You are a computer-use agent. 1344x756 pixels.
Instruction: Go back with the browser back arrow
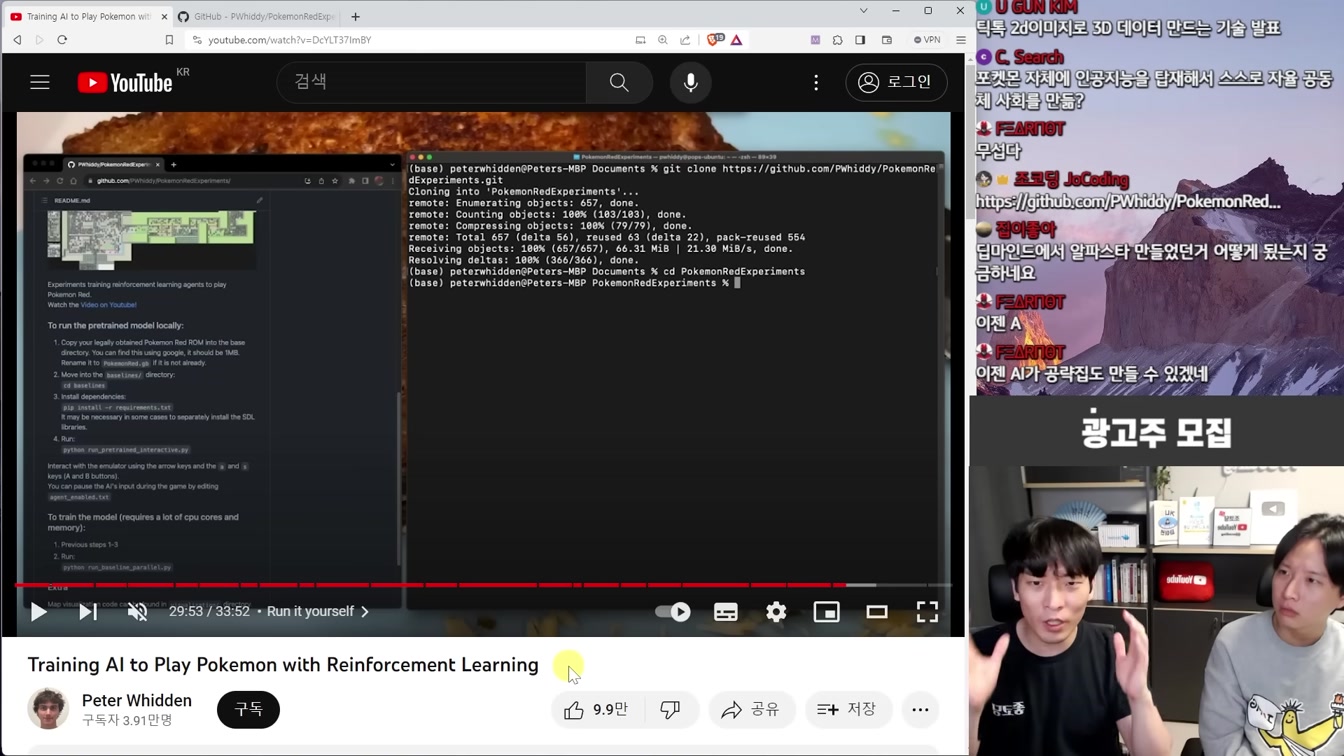tap(17, 40)
